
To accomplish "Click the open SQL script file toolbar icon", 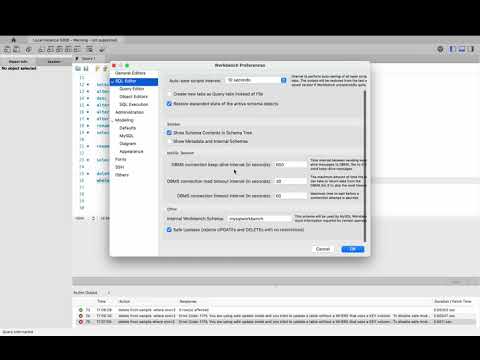I will click(16, 49).
